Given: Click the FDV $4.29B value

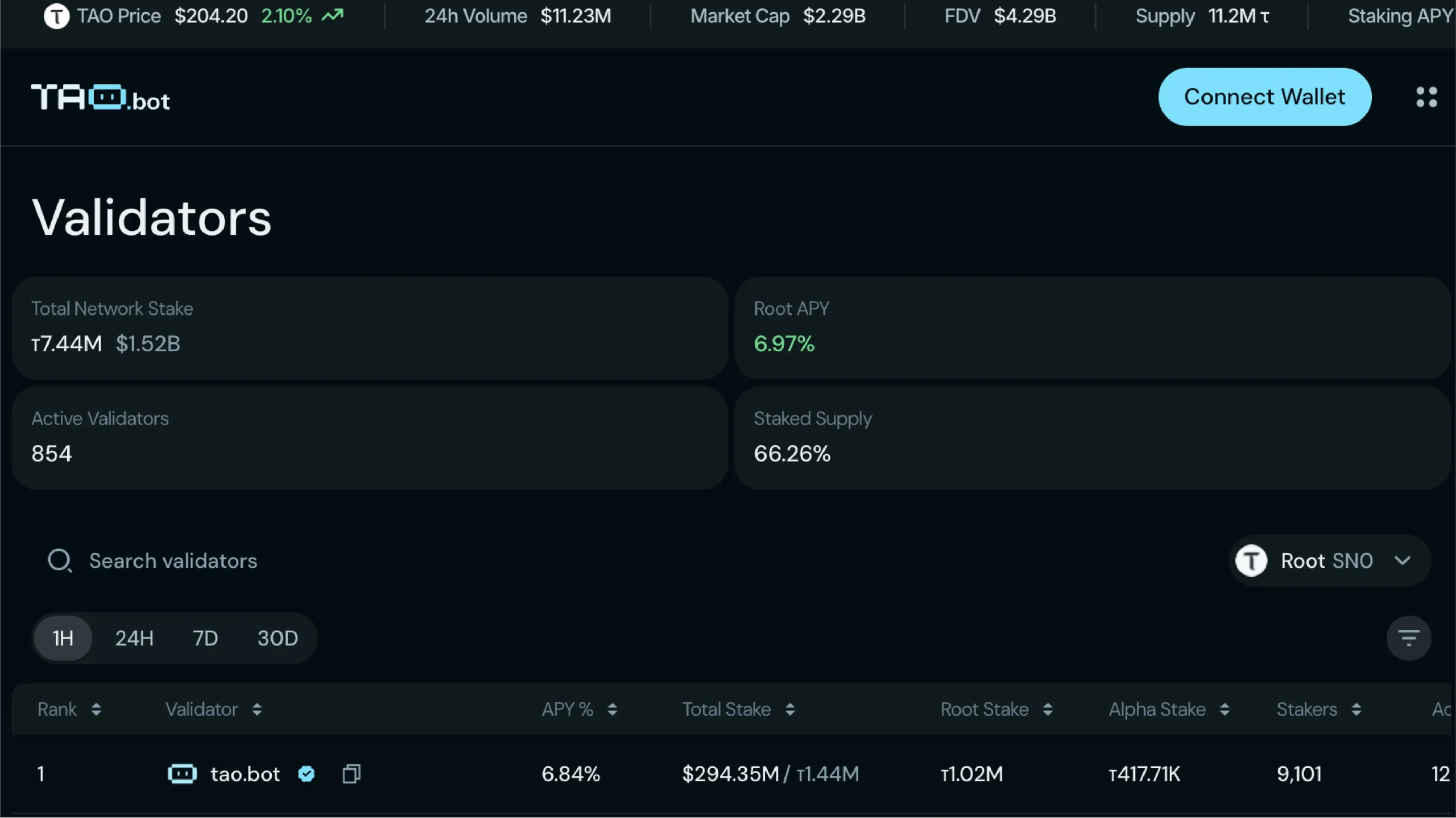Looking at the screenshot, I should point(1025,16).
